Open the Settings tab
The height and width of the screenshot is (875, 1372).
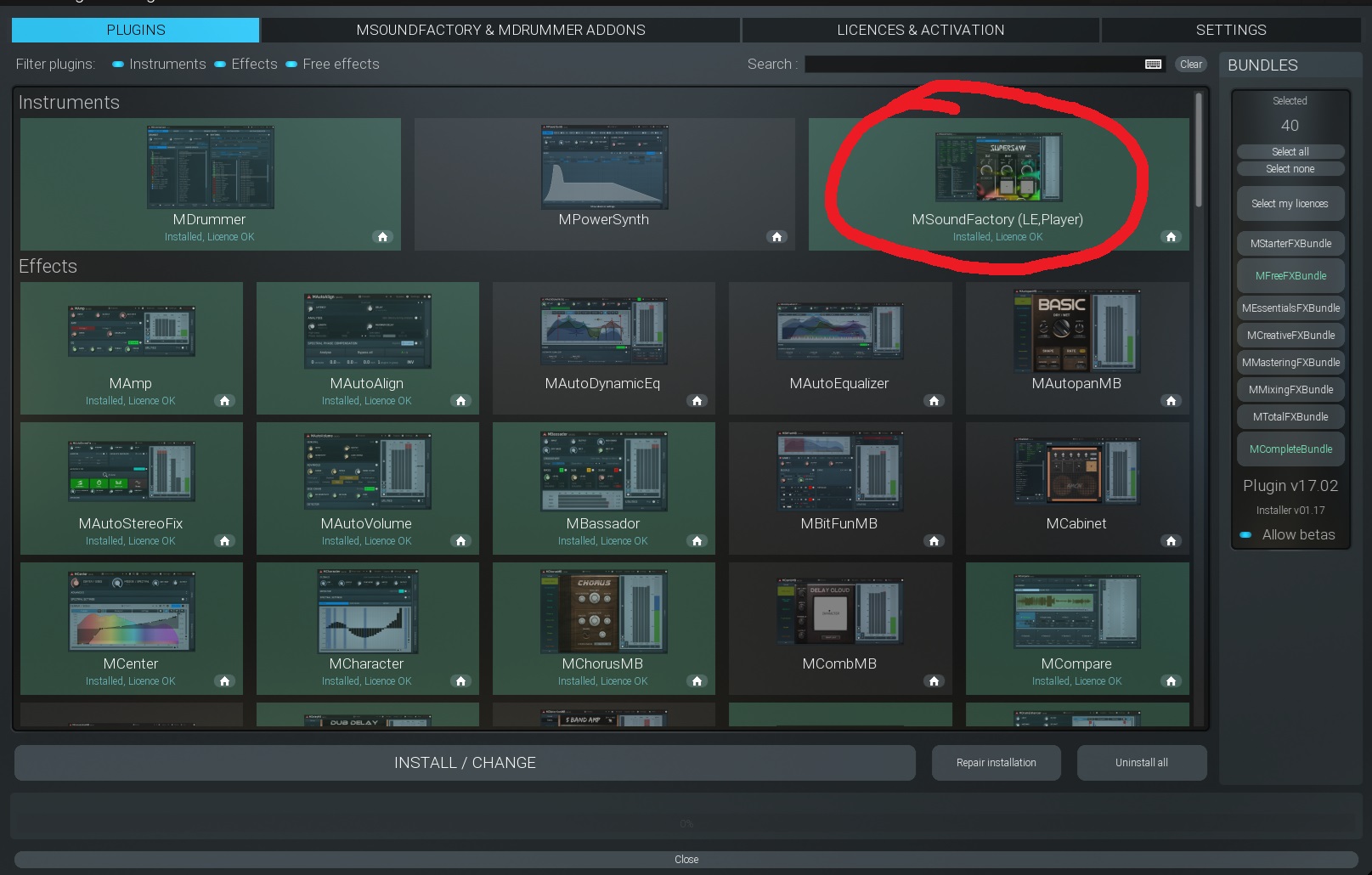(1230, 30)
